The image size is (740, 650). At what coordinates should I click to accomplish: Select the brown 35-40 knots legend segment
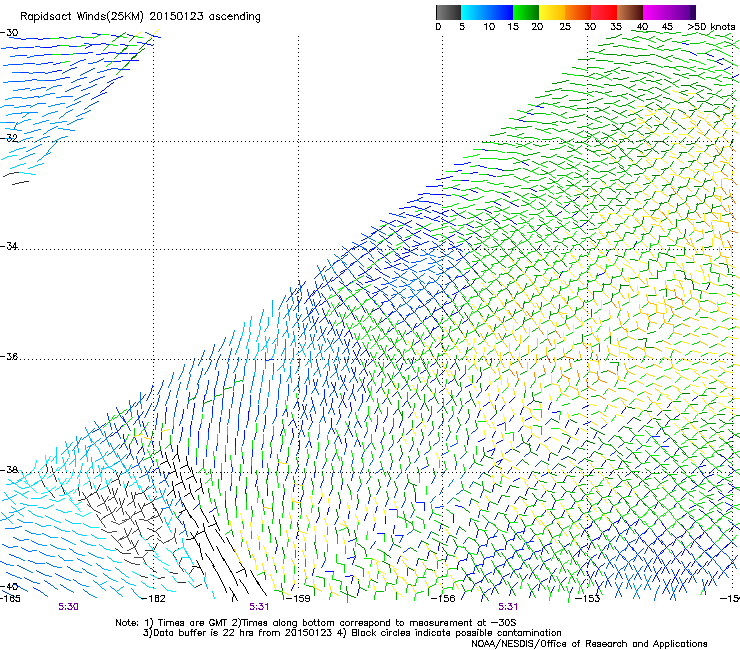pos(630,12)
